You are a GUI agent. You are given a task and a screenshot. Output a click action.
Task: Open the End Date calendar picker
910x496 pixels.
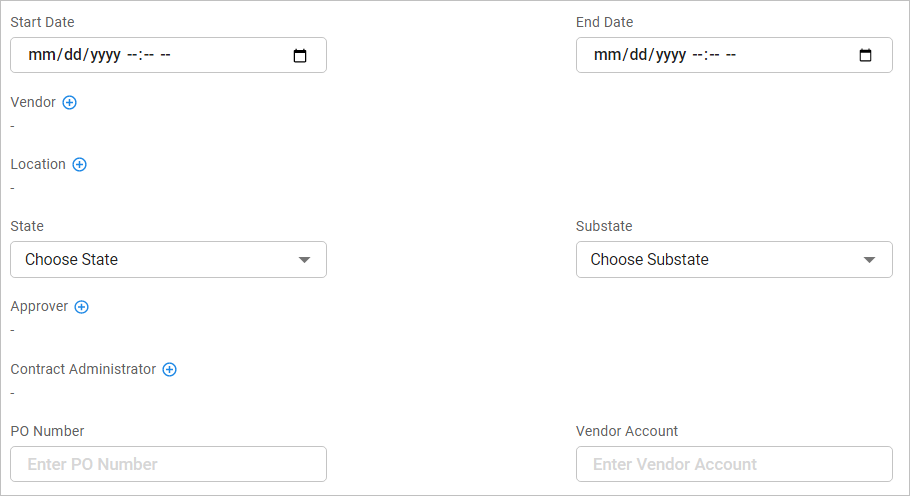pyautogui.click(x=866, y=56)
